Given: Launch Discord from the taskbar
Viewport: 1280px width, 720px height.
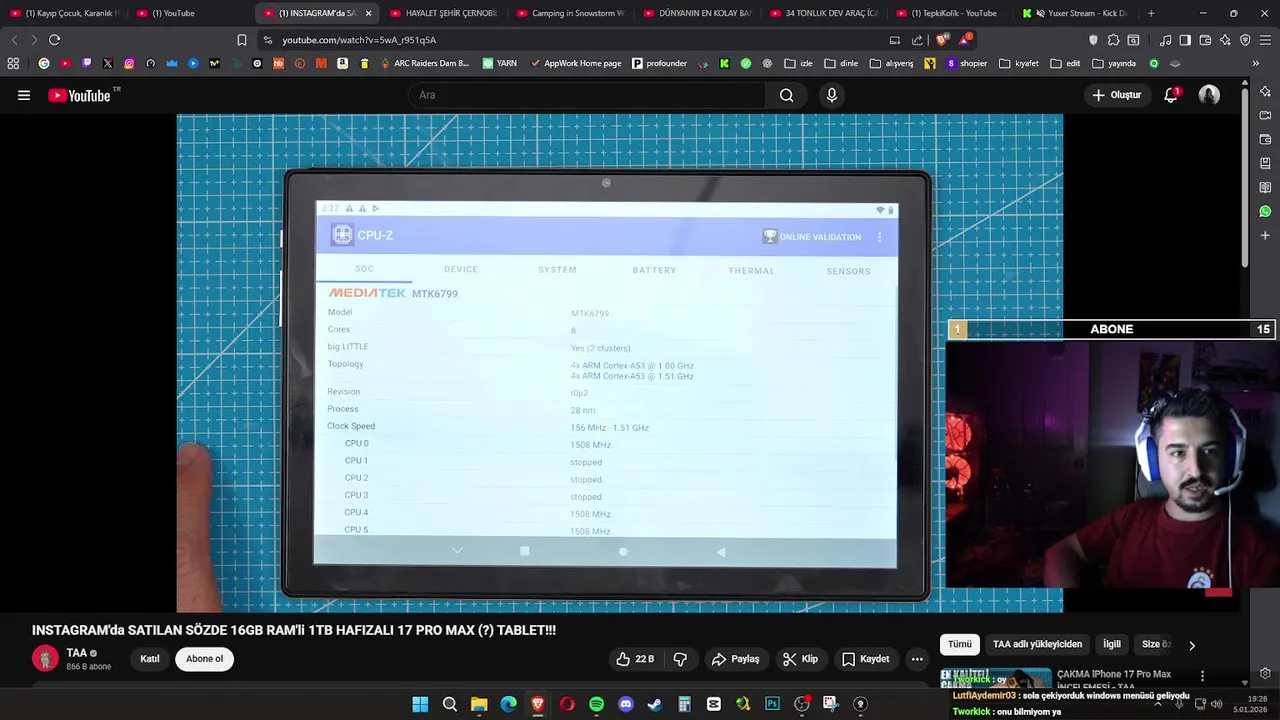Looking at the screenshot, I should (x=625, y=704).
